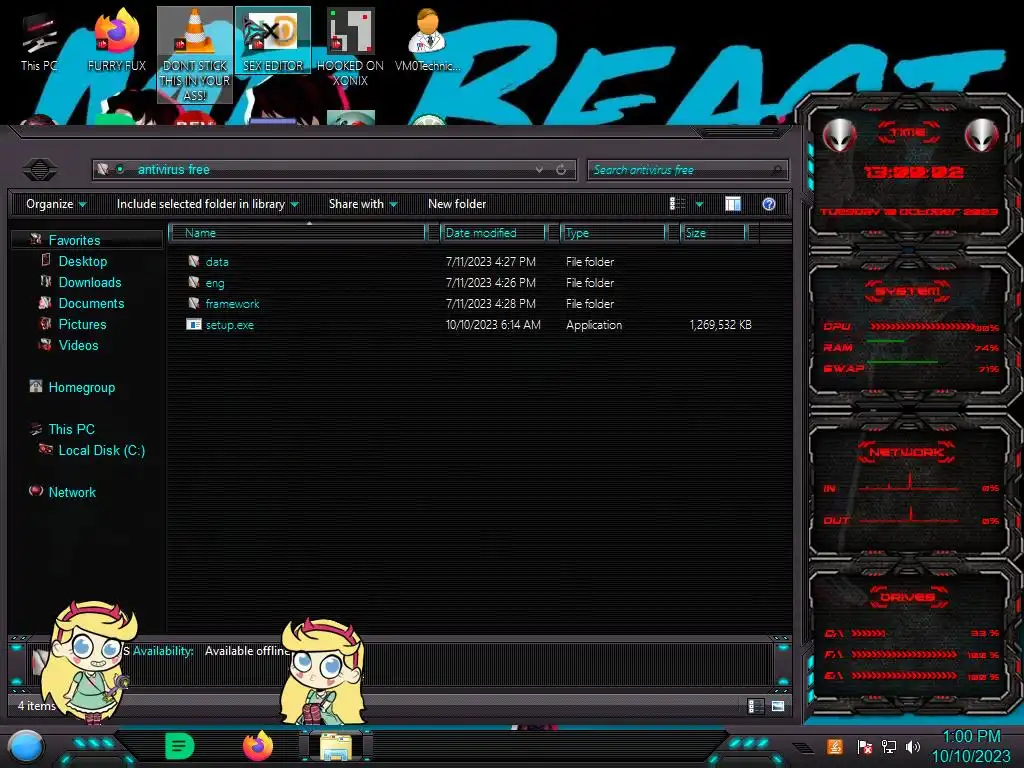Screen dimensions: 1024x768
Task: Click the Search antivirus free field
Action: click(687, 170)
